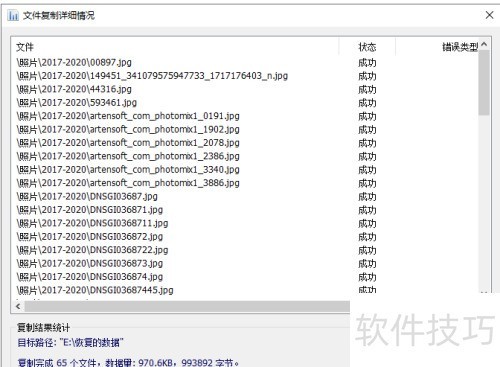Click 成功 status of DNSGI03687.jpg row
Screen dimensions: 500x367
point(367,197)
